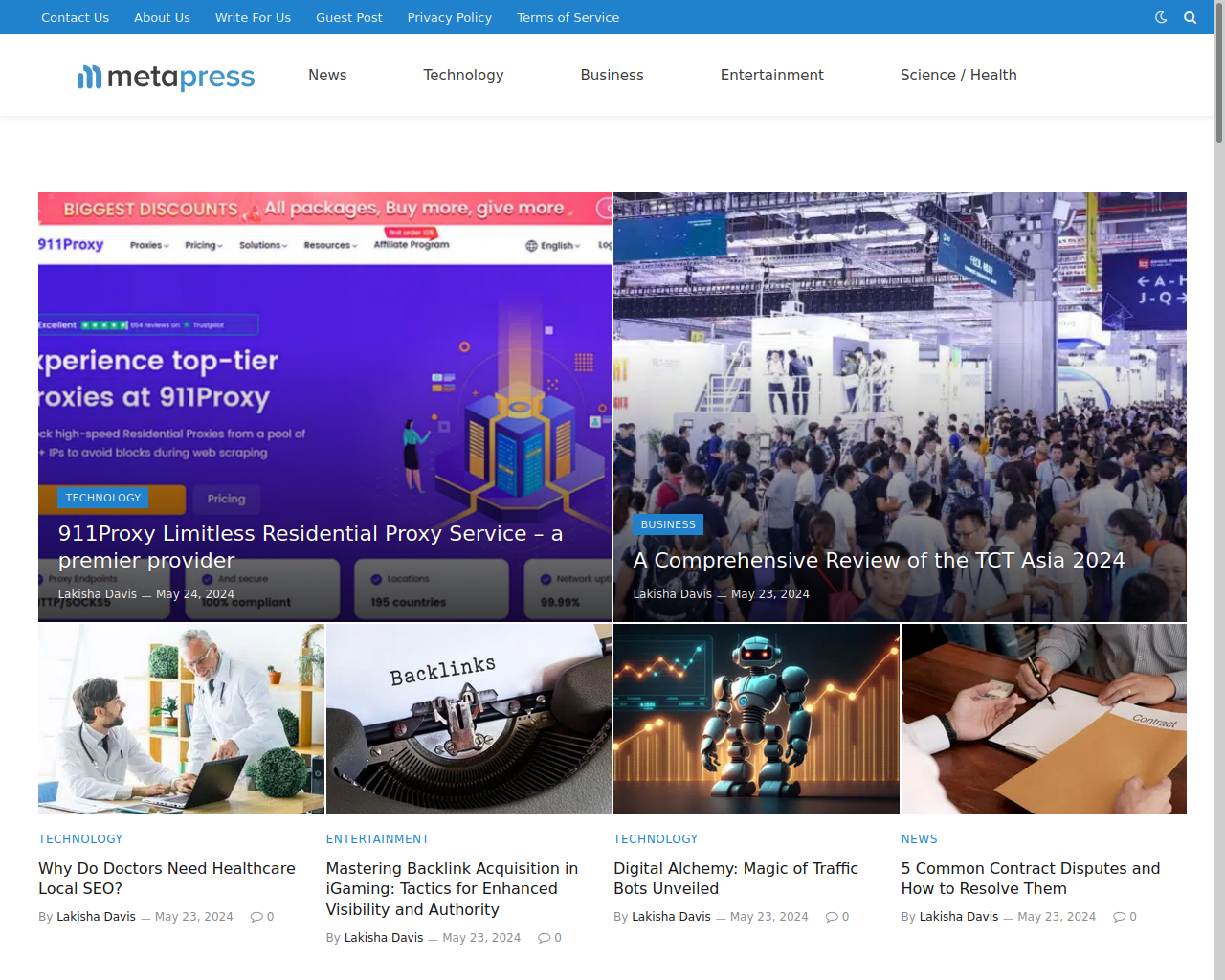Open Why Do Doctors Need Healthcare Local SEO
The width and height of the screenshot is (1225, 980).
tap(167, 879)
